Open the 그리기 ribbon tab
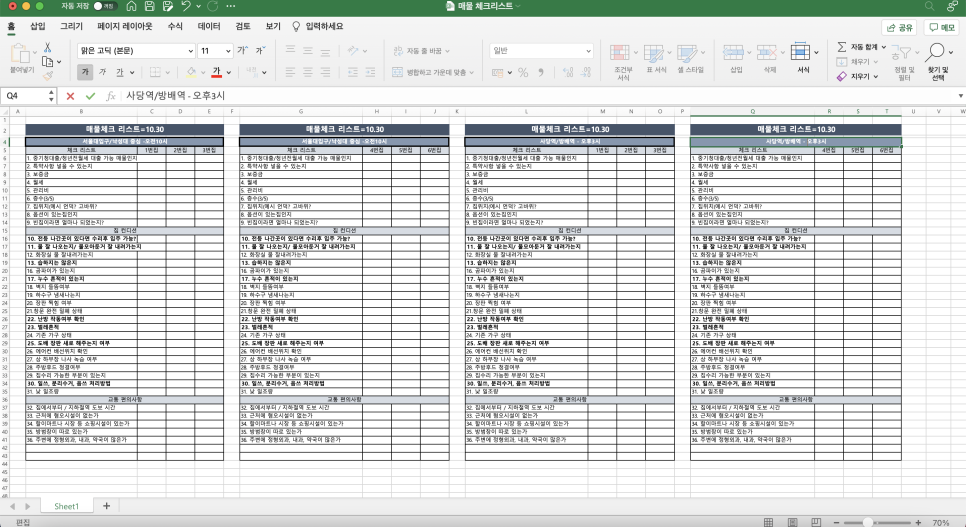 [71, 27]
